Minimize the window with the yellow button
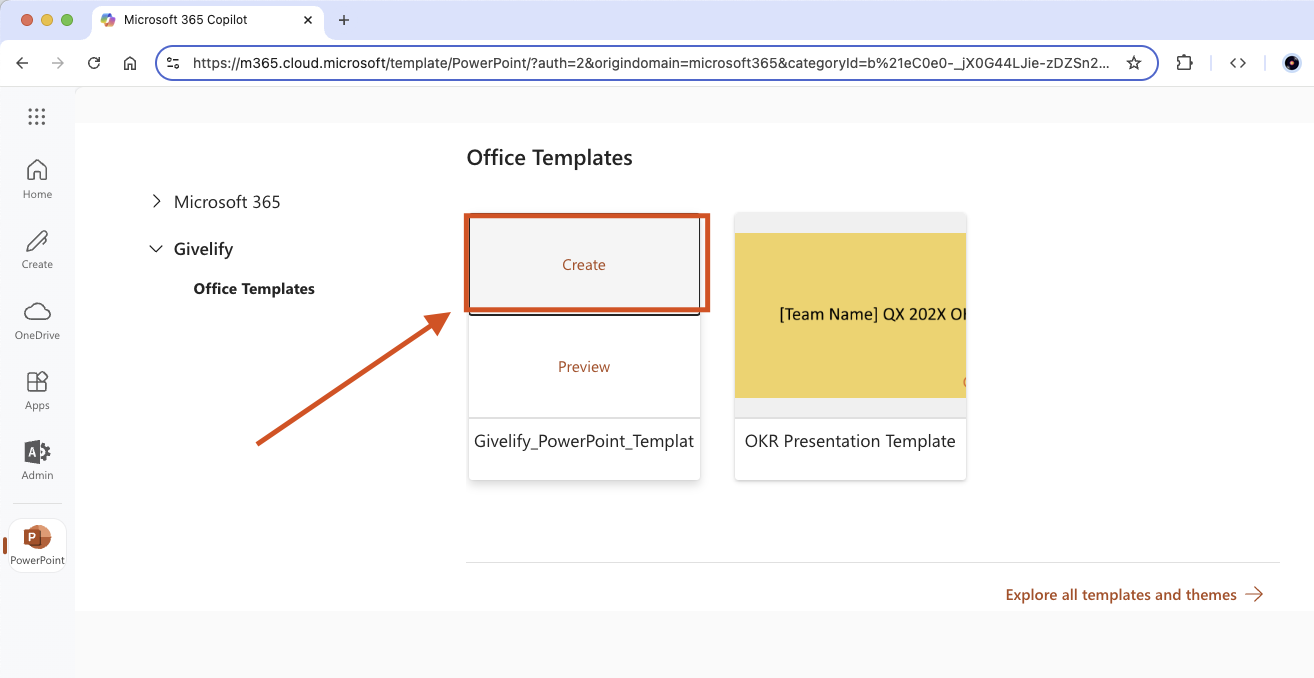The image size is (1314, 678). coord(47,20)
